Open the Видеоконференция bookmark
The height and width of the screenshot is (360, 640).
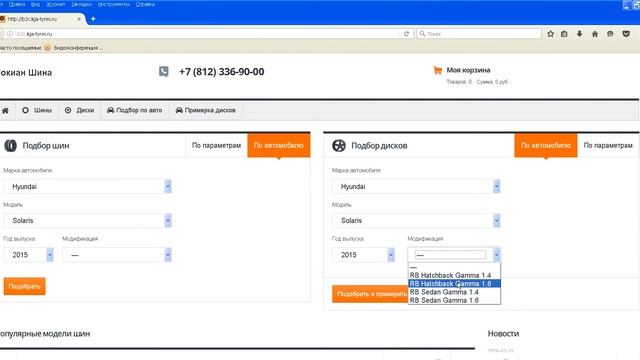tap(74, 48)
